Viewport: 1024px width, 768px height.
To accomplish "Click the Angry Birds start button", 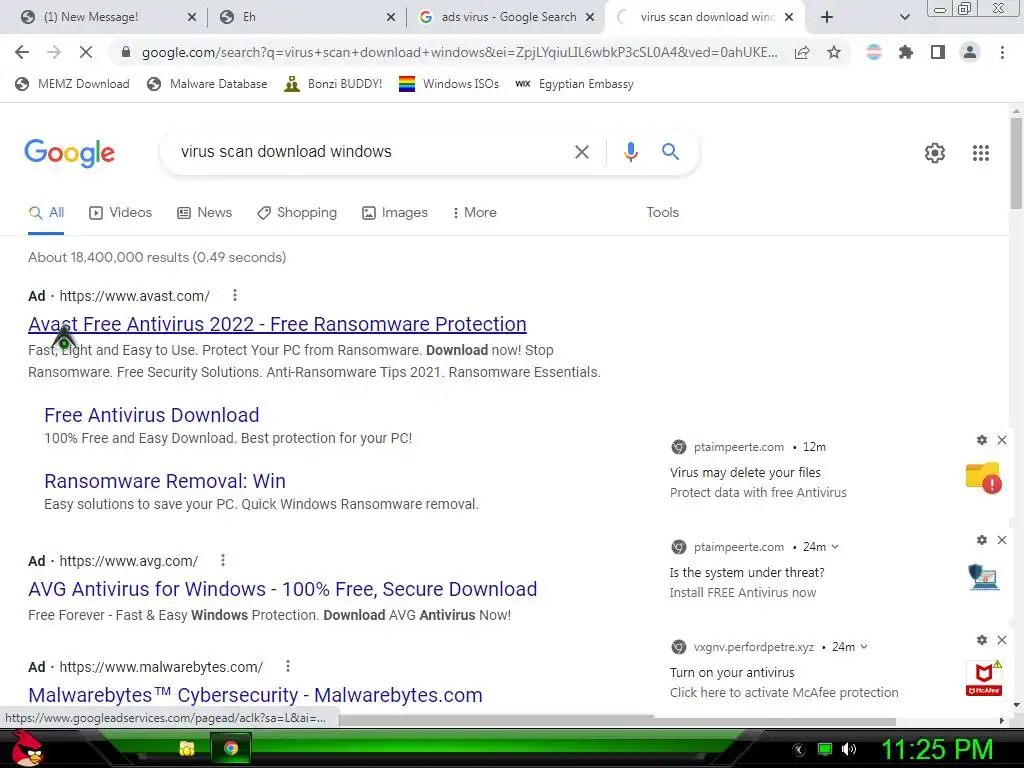I will (27, 748).
